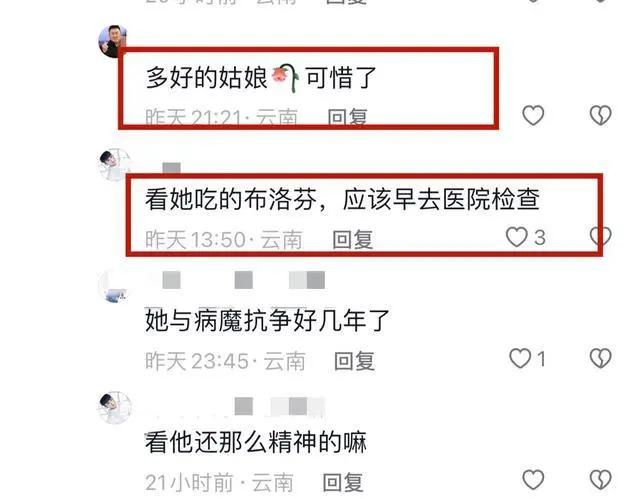This screenshot has width=640, height=499.
Task: Dislike the comment '她与病魔抗争好几年了'
Action: [600, 358]
